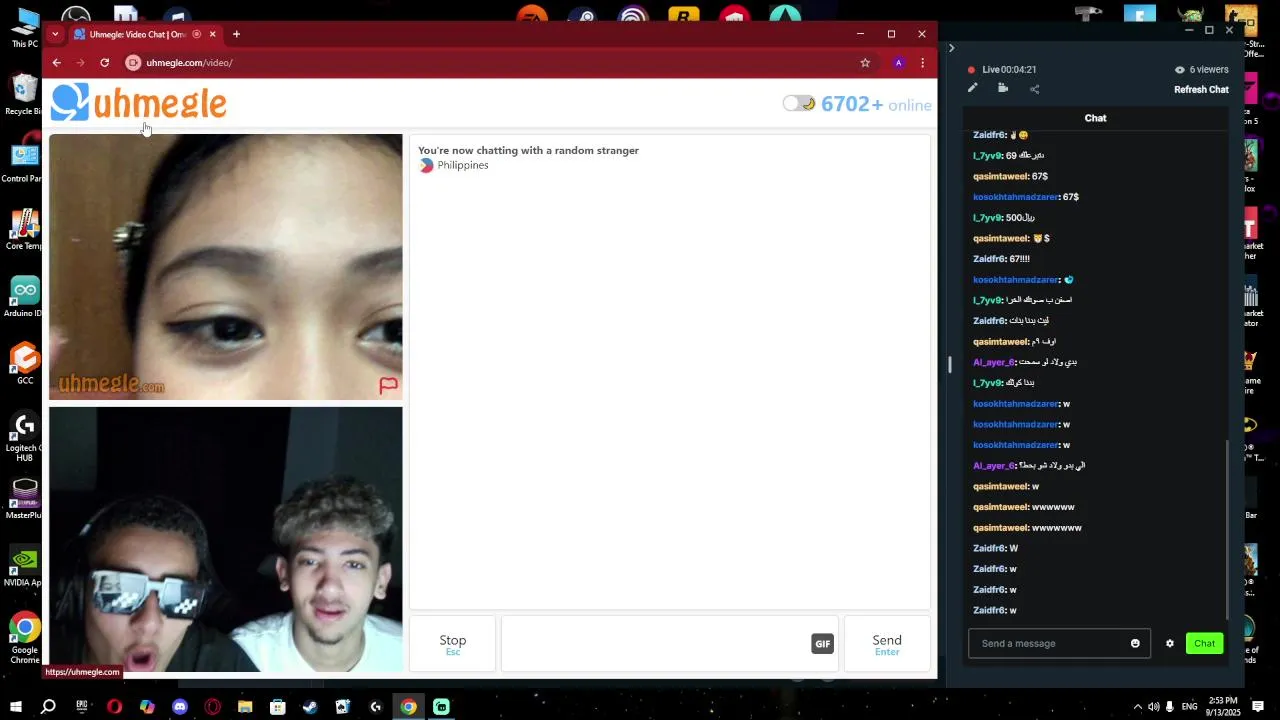Open File Explorer from taskbar
This screenshot has height=720, width=1280.
click(245, 707)
